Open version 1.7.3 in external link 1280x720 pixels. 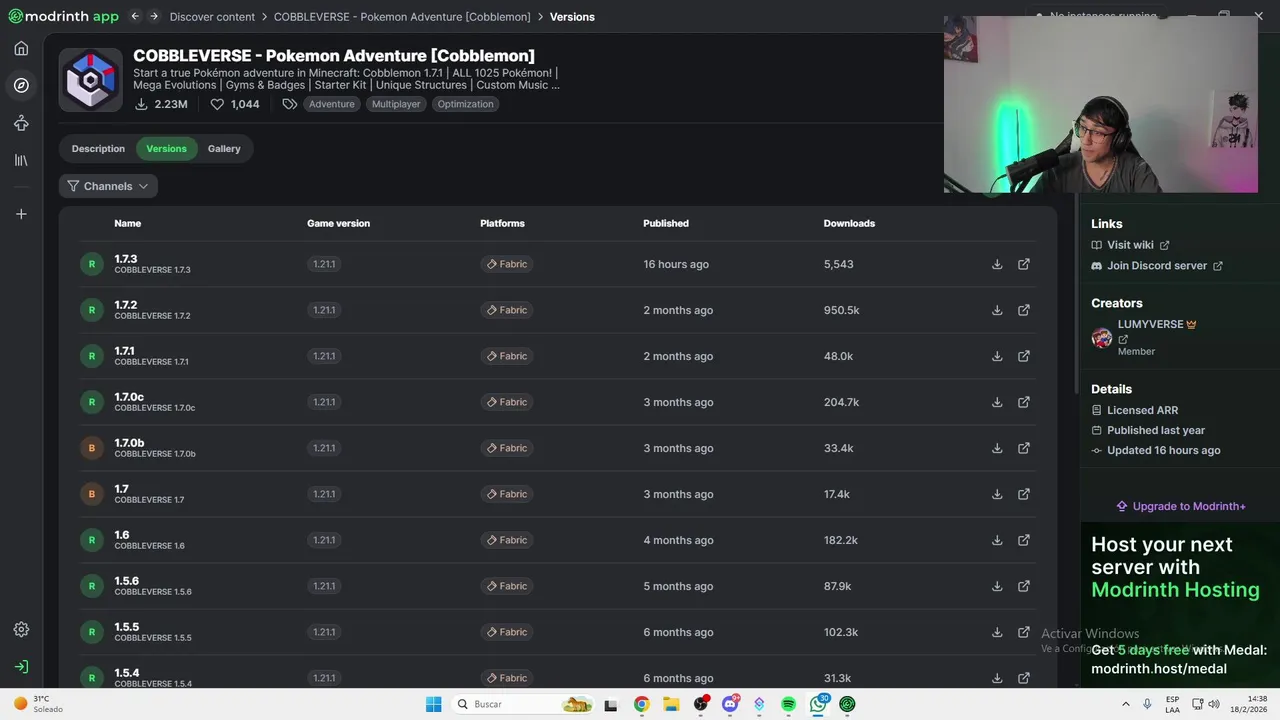[1024, 264]
